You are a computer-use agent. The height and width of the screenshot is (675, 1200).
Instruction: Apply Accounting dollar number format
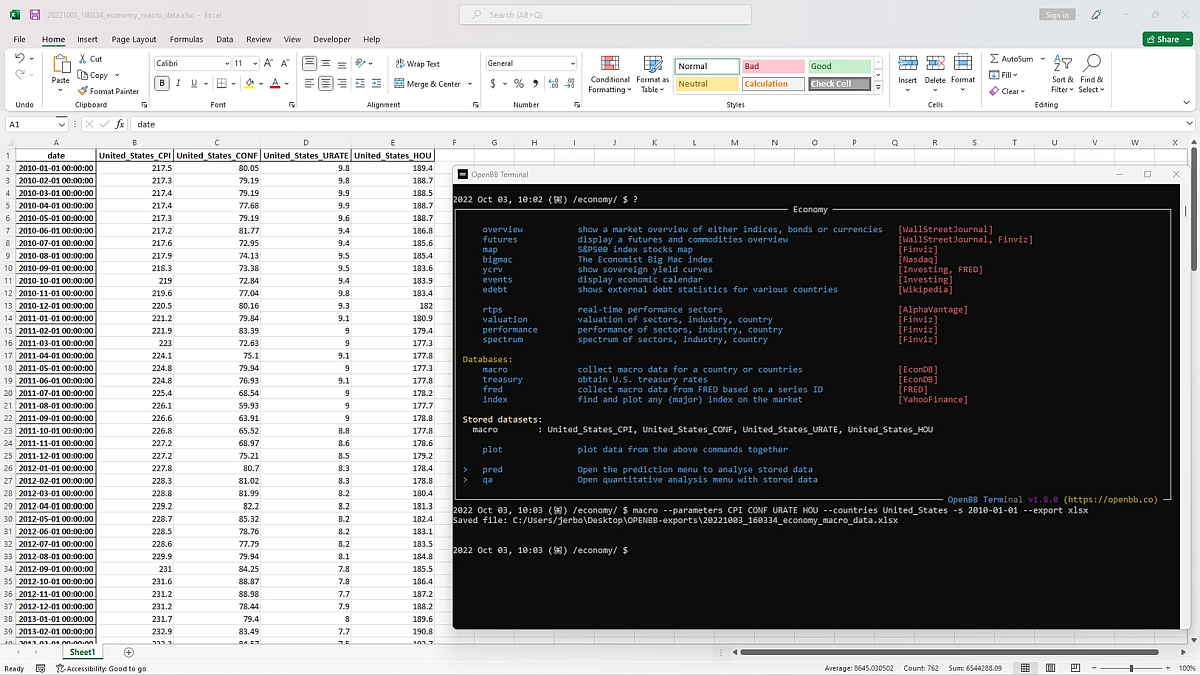pos(494,84)
